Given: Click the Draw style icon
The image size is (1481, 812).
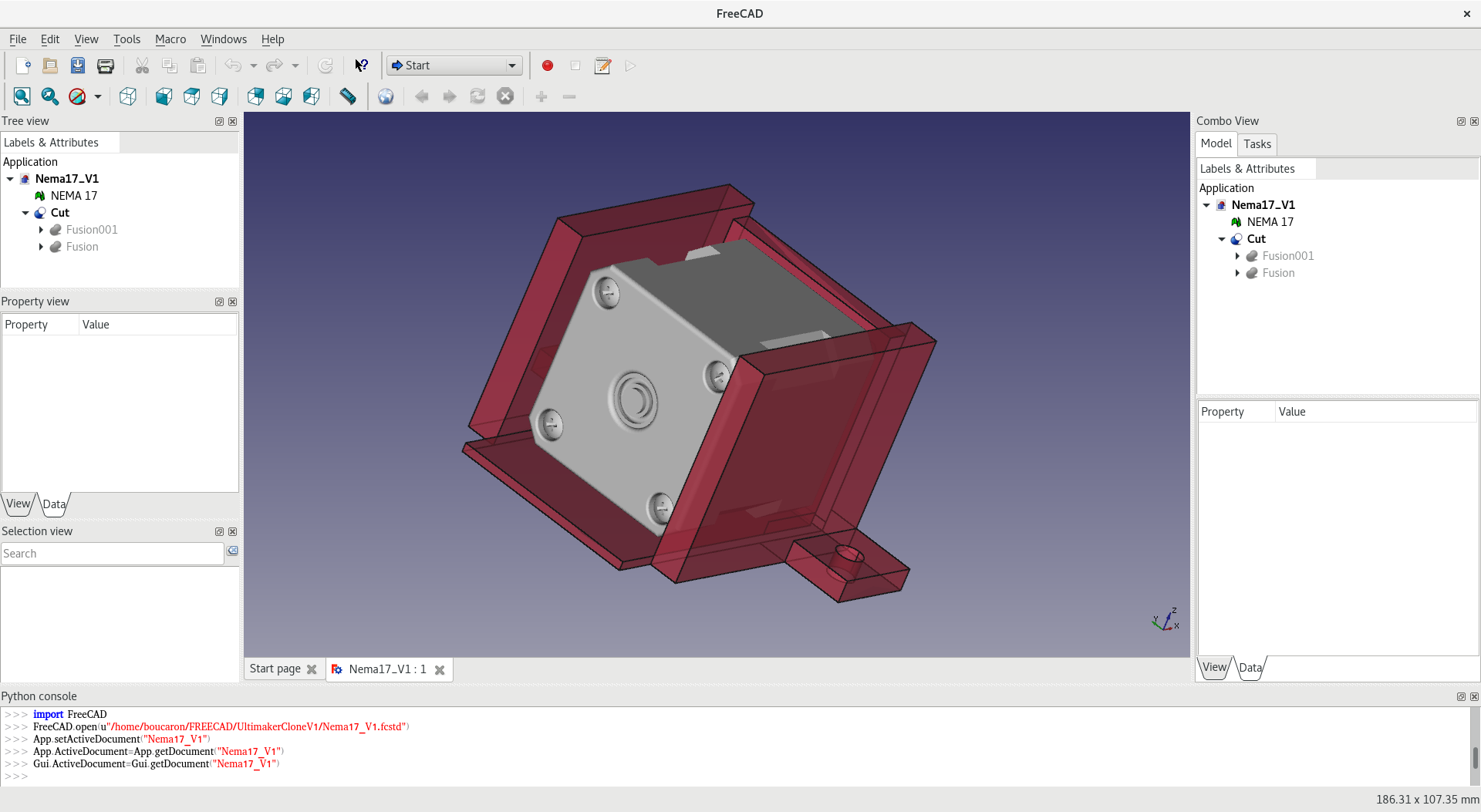Looking at the screenshot, I should pyautogui.click(x=77, y=97).
